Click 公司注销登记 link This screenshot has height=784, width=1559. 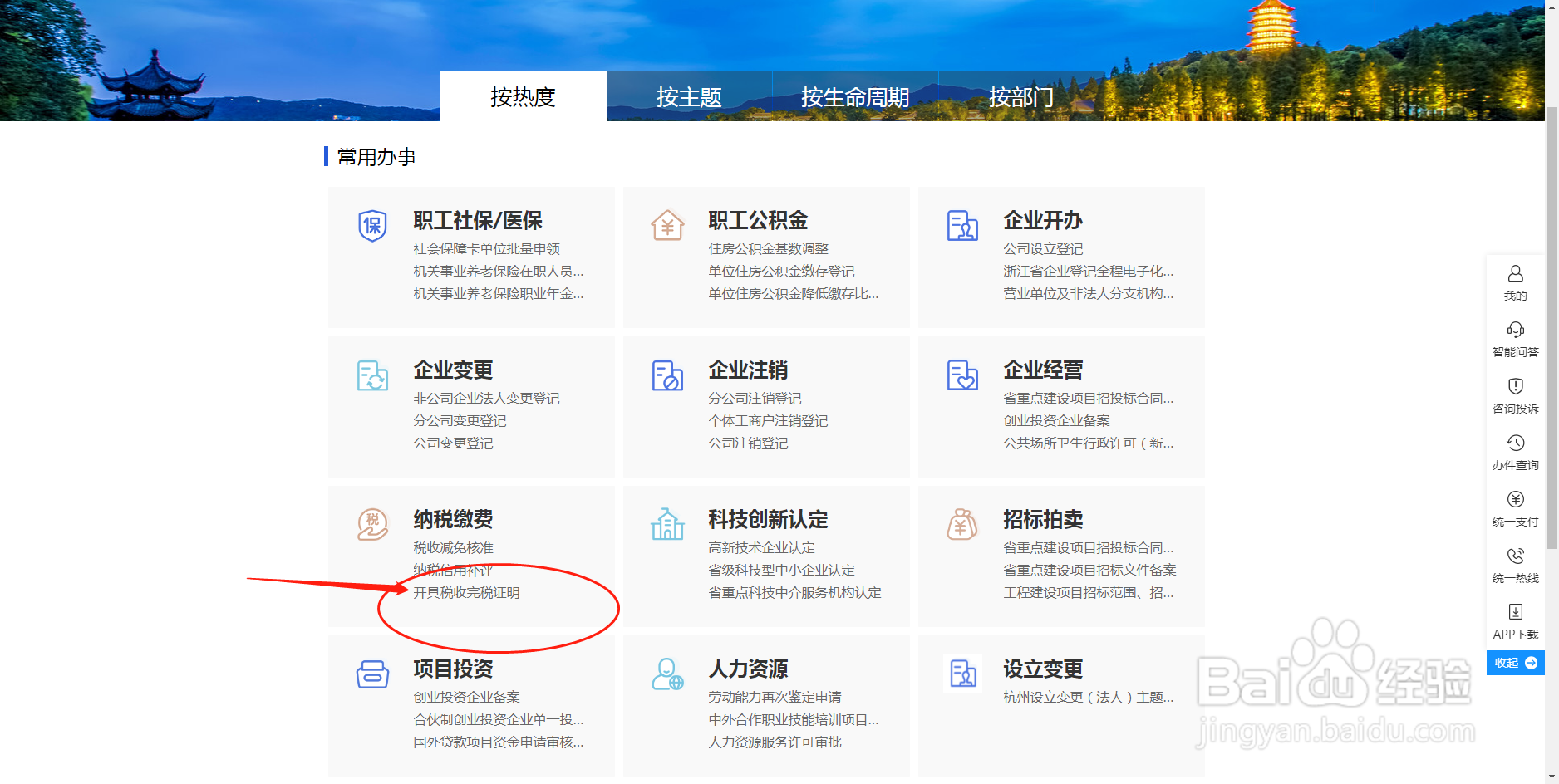(x=748, y=443)
